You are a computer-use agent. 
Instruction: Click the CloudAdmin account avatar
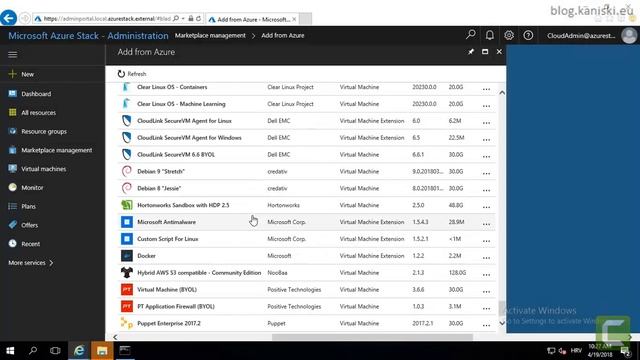point(629,36)
